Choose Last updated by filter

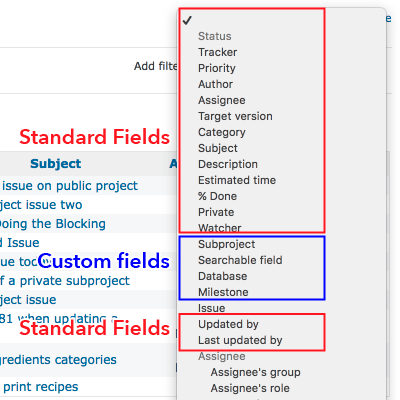click(x=240, y=340)
